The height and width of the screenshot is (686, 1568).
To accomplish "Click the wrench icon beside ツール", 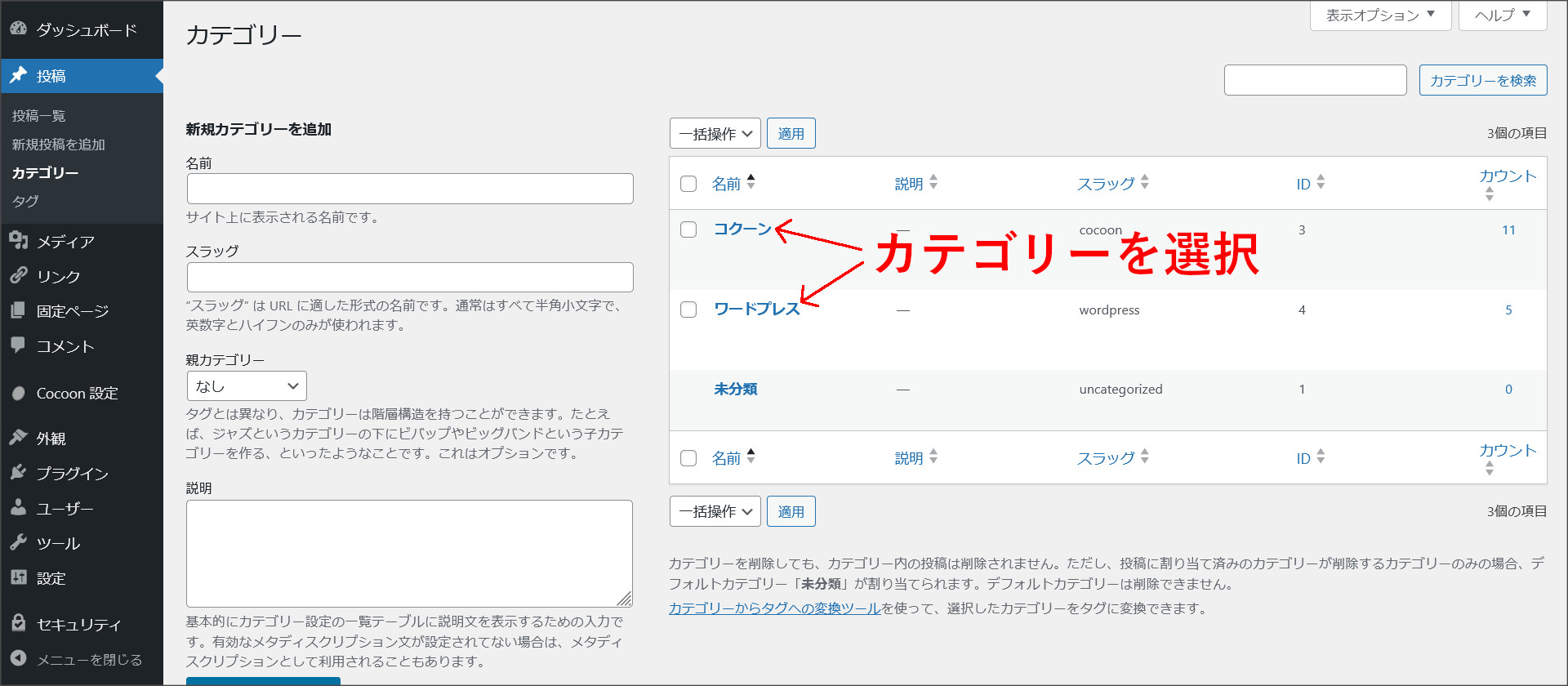I will pos(19,542).
